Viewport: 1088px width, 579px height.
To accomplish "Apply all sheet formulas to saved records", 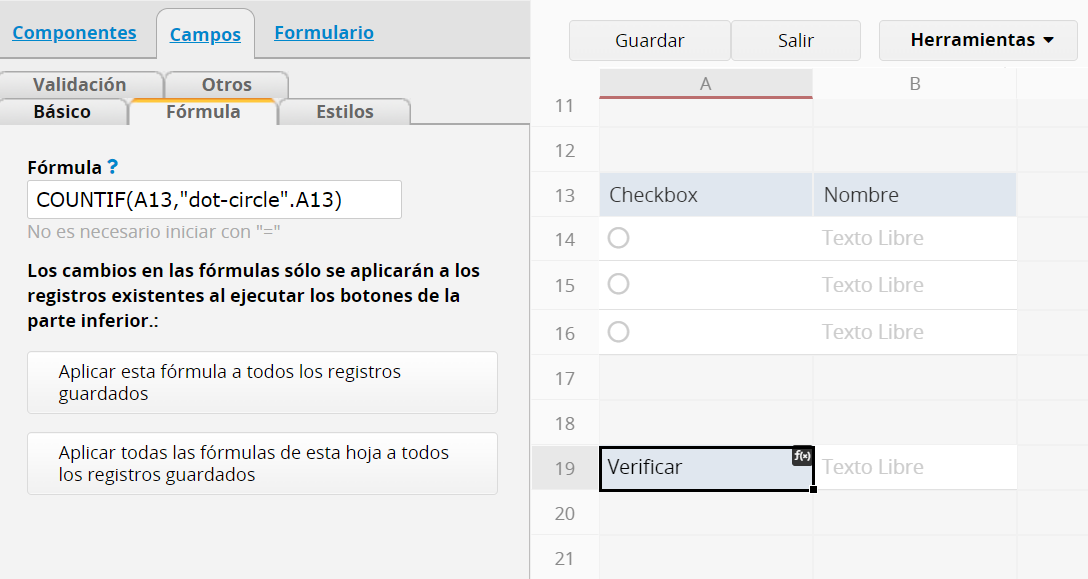I will 262,463.
